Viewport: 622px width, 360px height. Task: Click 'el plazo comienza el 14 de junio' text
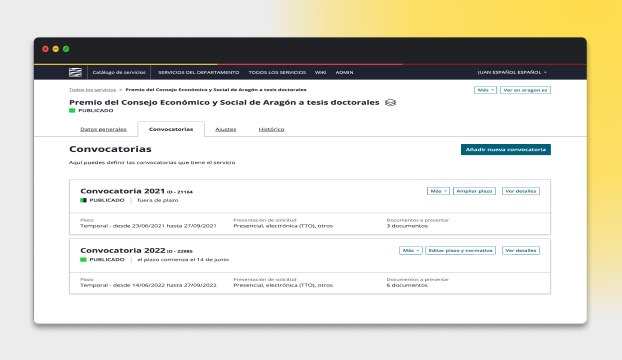(183, 260)
